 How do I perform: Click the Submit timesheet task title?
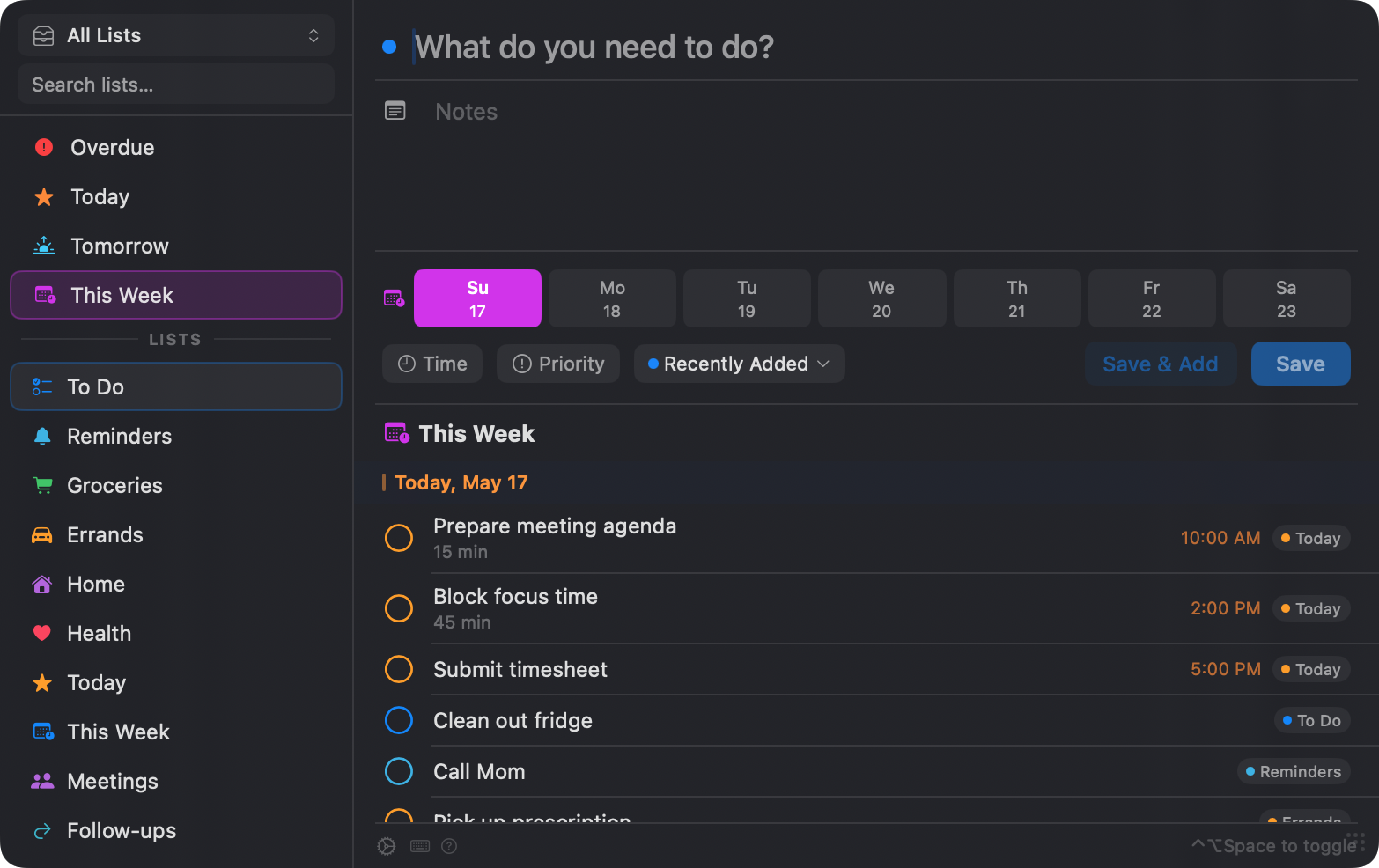pos(520,669)
